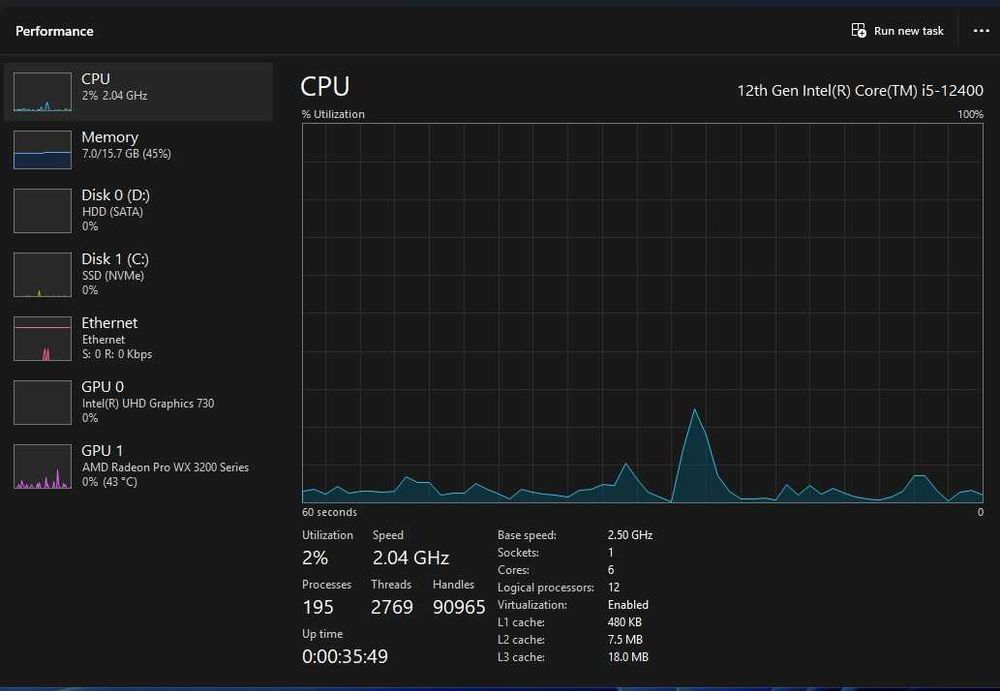This screenshot has width=1000, height=691.
Task: Click the Base speed value '2.50 GHz'
Action: tap(629, 535)
